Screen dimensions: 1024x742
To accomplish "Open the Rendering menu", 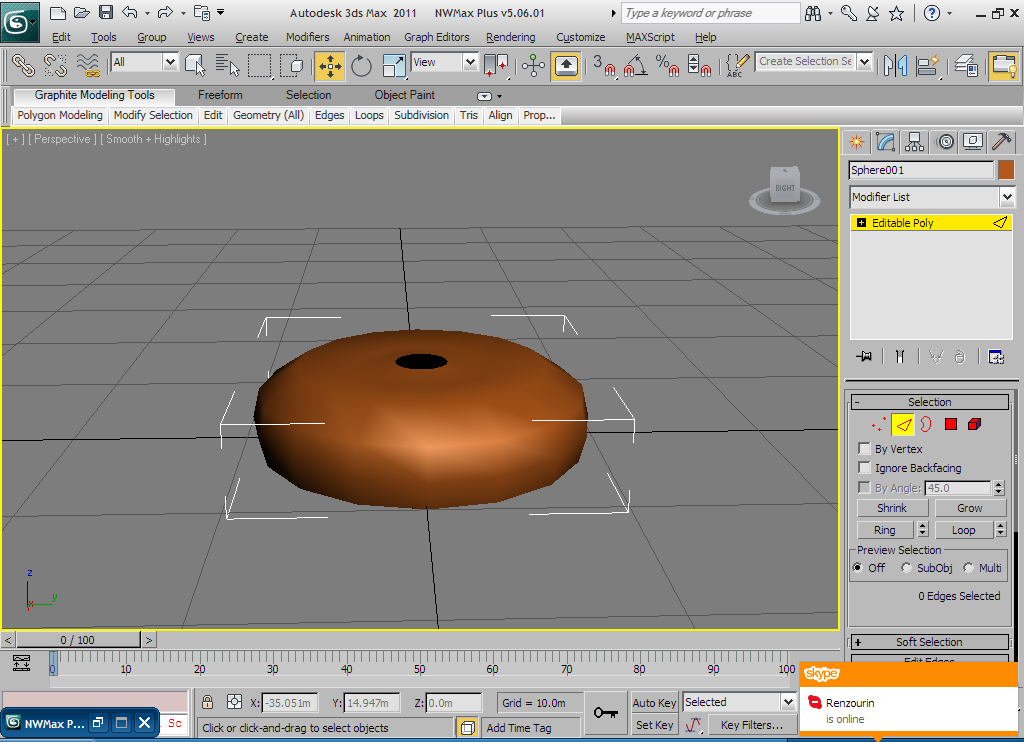I will click(510, 37).
